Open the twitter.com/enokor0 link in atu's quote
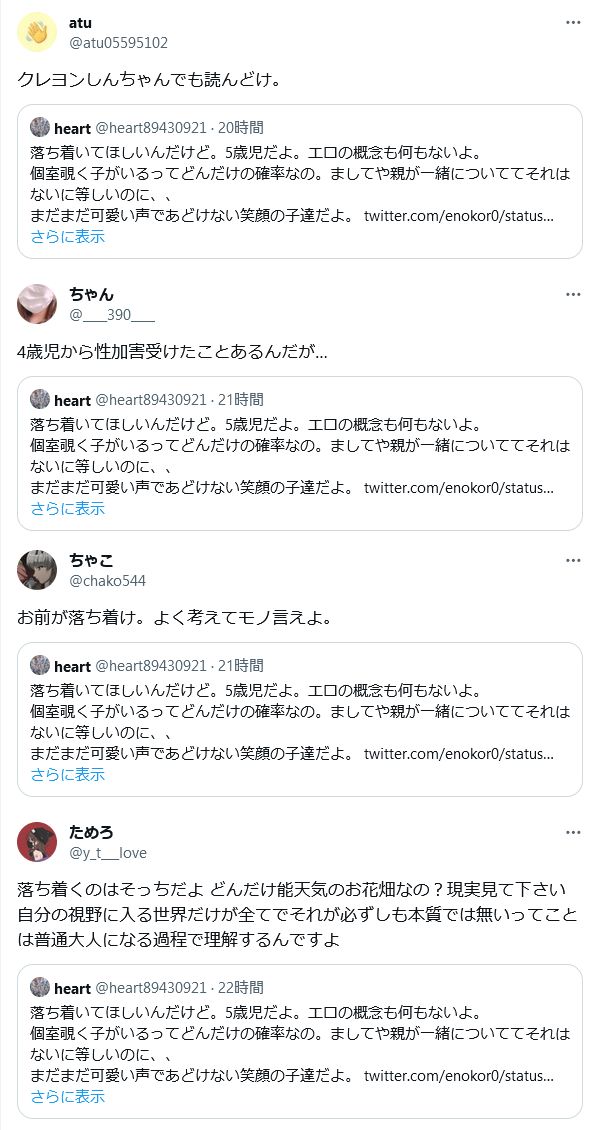The width and height of the screenshot is (598, 1130). click(459, 217)
